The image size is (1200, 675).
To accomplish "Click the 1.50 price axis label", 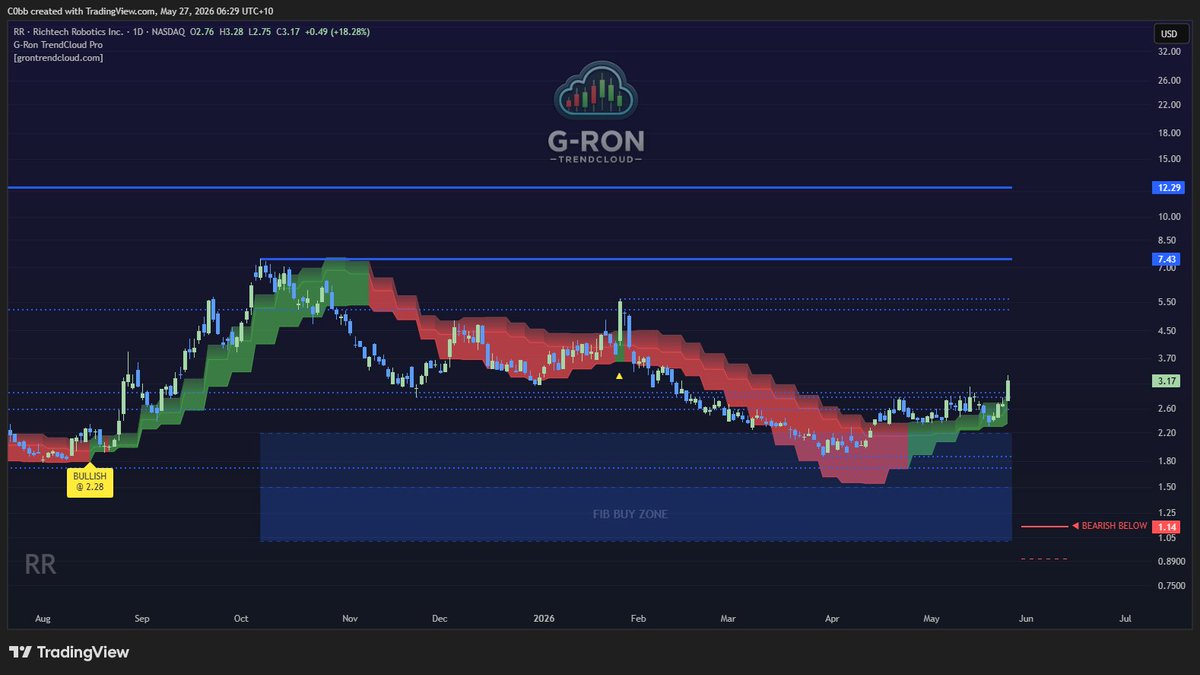I will [1169, 487].
